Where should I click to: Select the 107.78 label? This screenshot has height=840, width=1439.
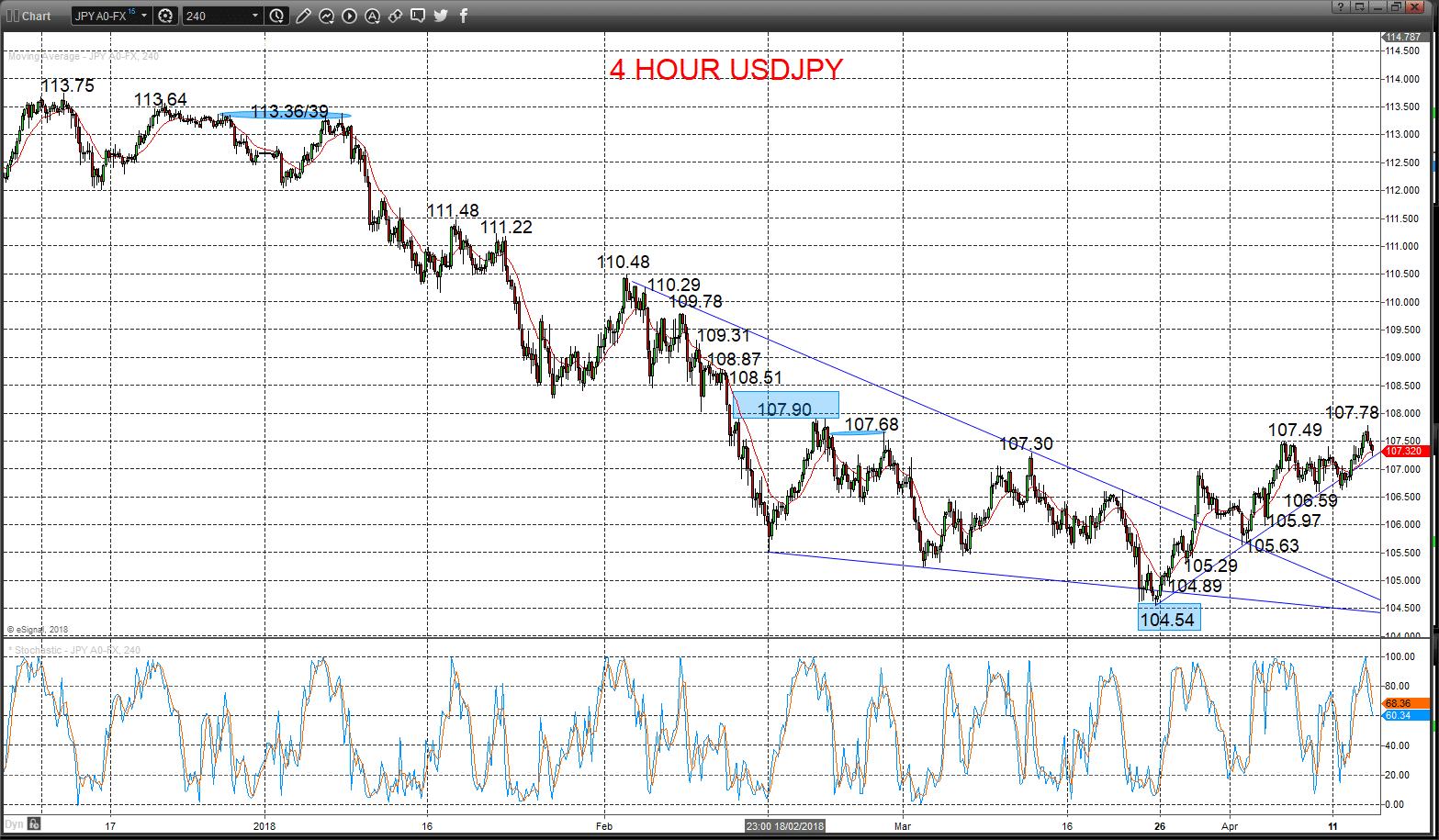(x=1352, y=412)
